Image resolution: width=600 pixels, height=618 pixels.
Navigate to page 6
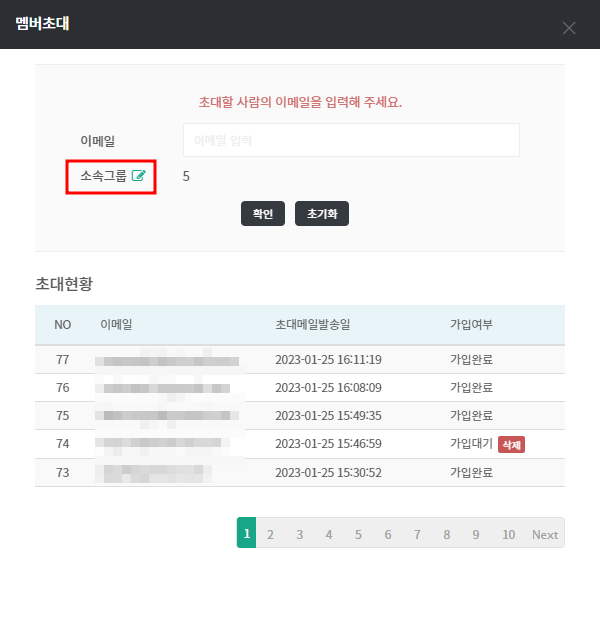click(387, 534)
